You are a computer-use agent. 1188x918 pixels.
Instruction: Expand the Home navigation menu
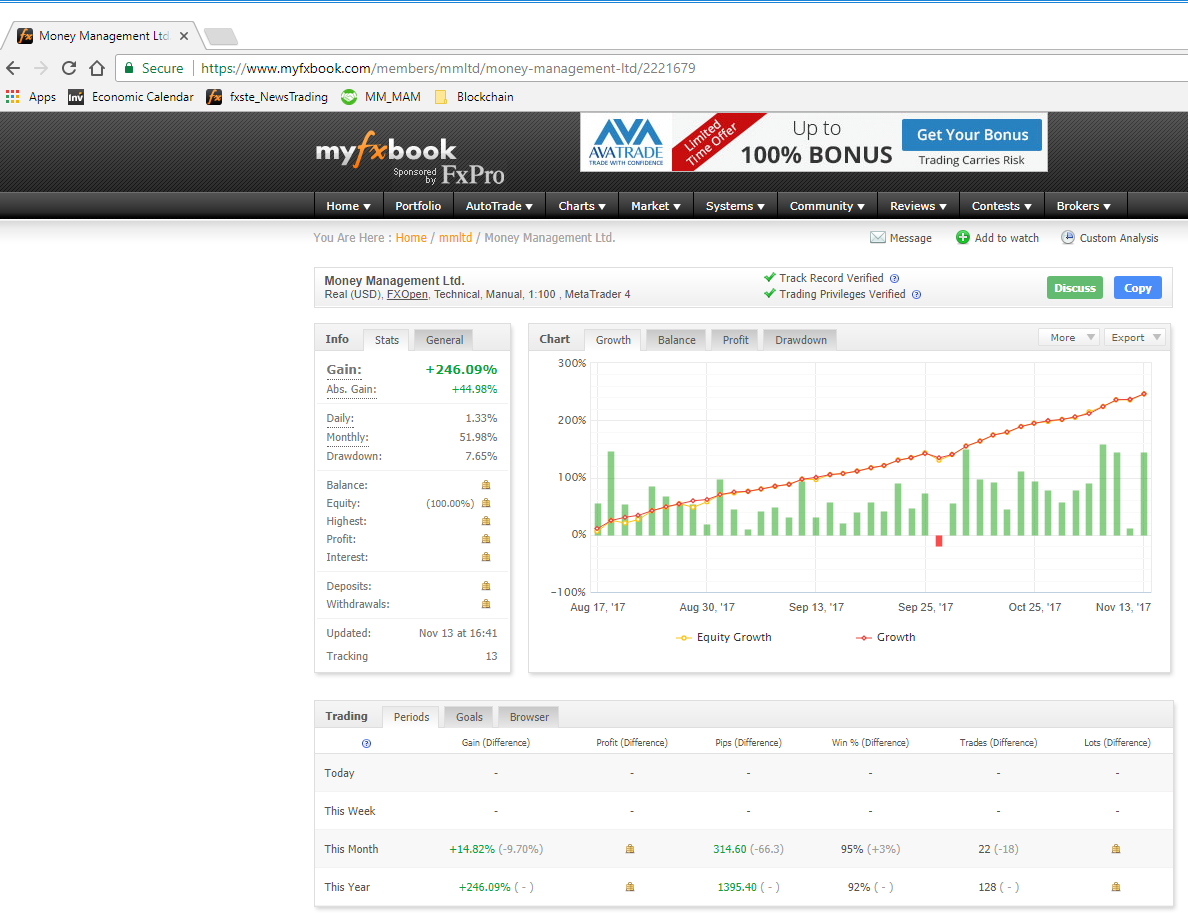tap(349, 206)
